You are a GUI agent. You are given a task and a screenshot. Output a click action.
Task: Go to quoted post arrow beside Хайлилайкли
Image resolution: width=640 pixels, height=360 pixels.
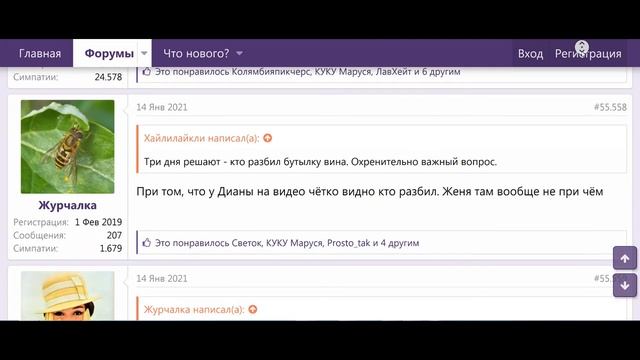pyautogui.click(x=268, y=138)
